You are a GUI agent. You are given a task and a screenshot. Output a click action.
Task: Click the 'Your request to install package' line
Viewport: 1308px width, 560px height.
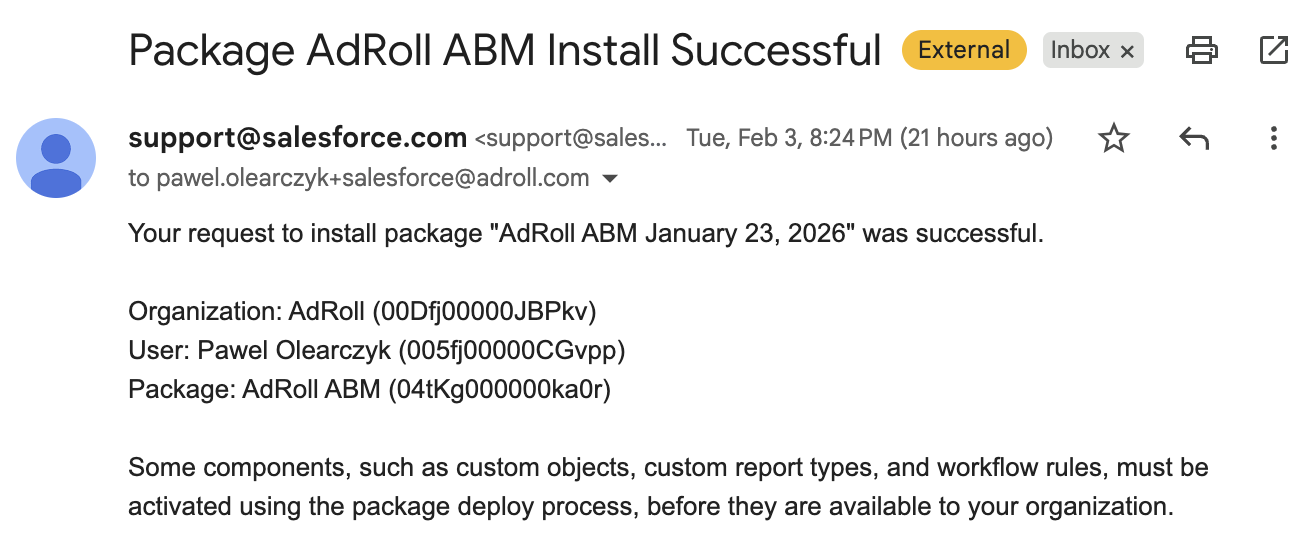[x=586, y=234]
